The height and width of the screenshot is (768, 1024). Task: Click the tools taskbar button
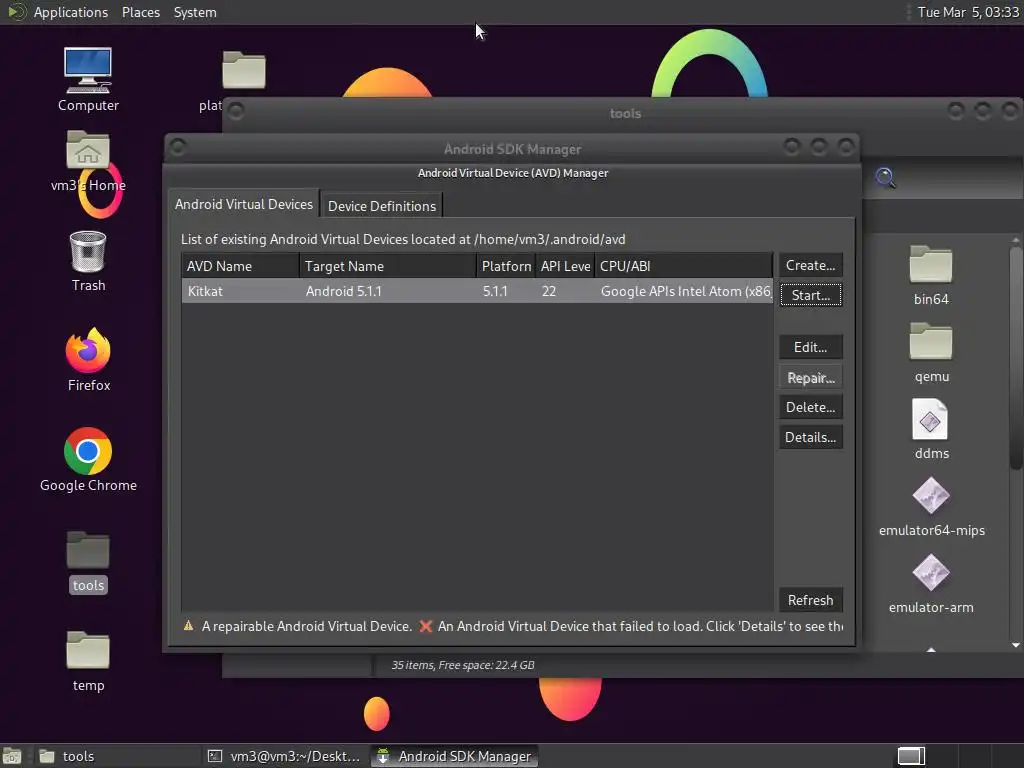116,756
